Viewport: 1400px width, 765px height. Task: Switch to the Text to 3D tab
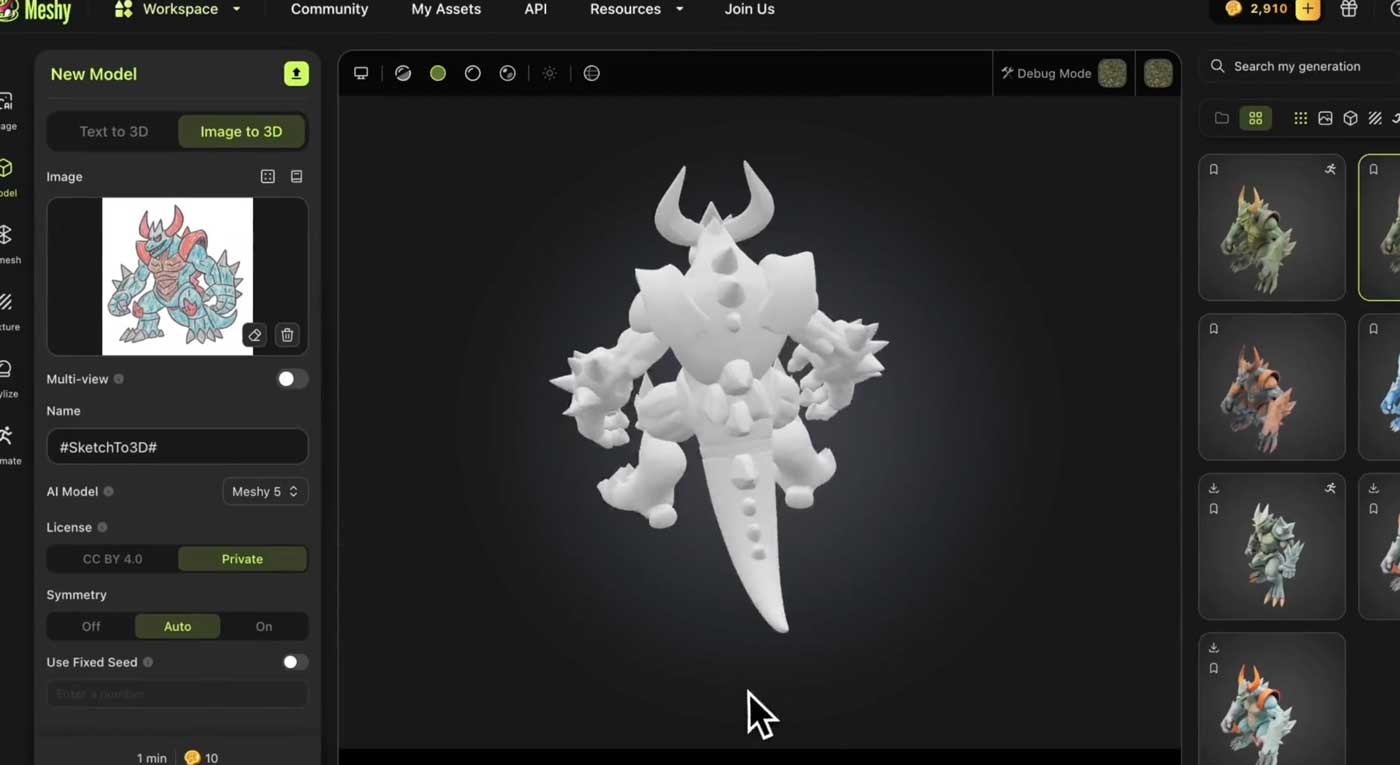tap(113, 131)
